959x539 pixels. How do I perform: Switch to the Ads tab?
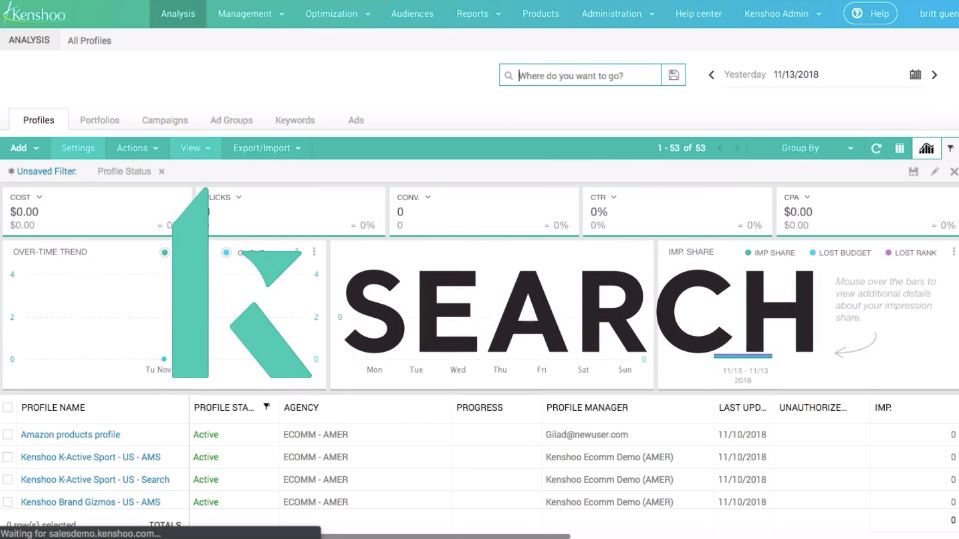coord(356,120)
